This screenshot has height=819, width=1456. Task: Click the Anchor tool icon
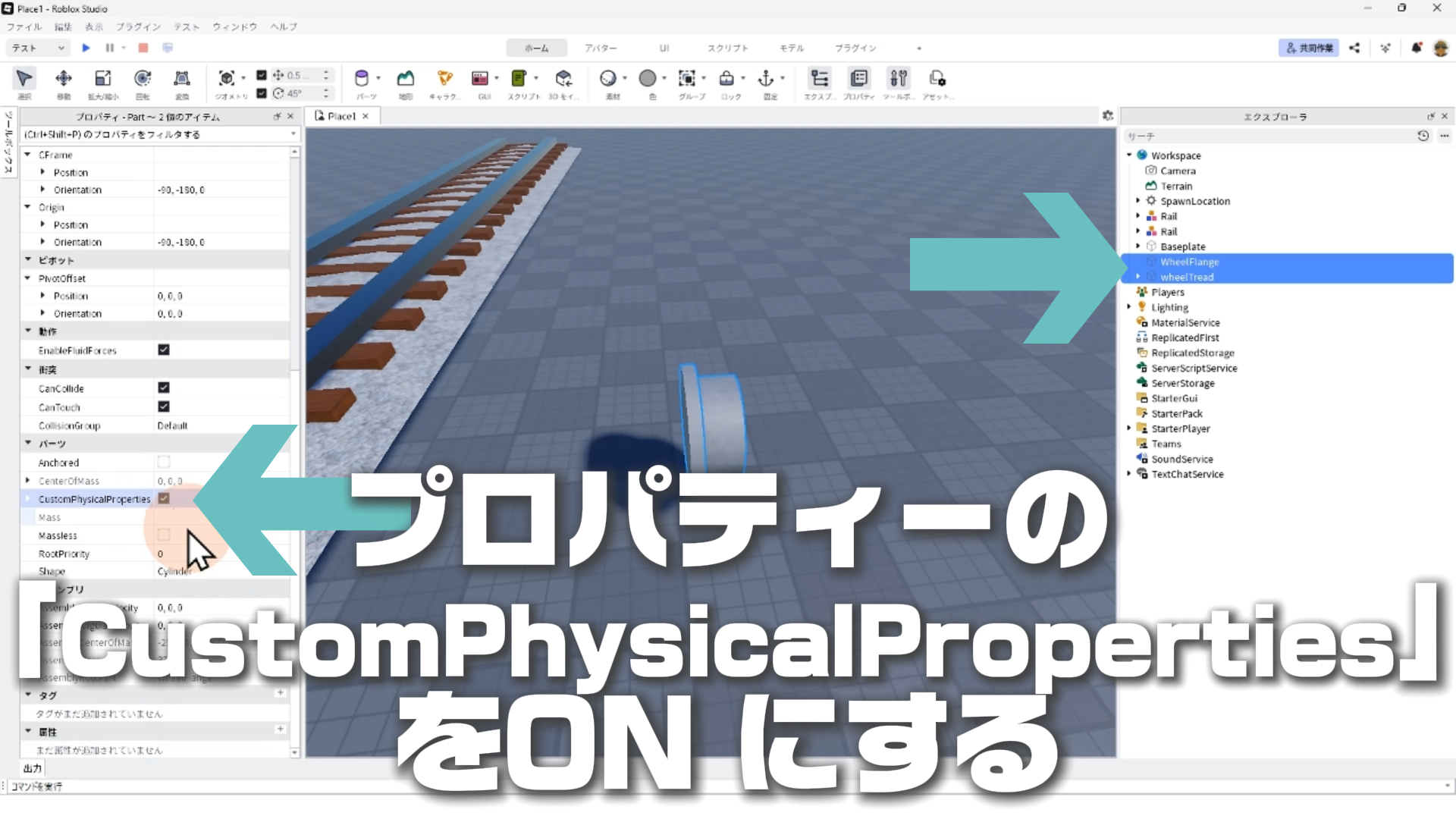click(766, 79)
